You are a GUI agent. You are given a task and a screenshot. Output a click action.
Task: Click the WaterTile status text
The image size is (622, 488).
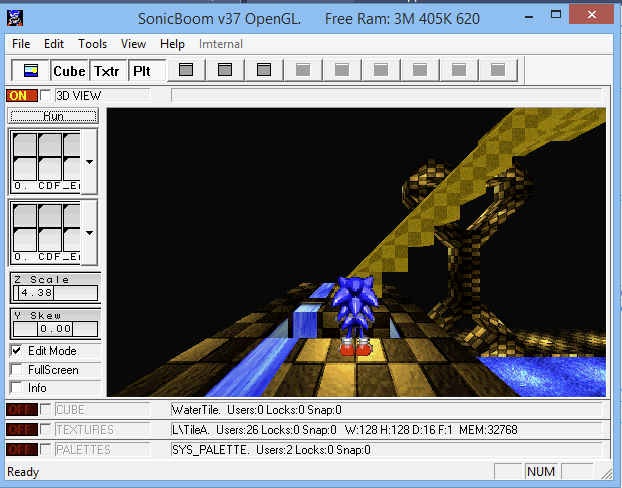(256, 410)
